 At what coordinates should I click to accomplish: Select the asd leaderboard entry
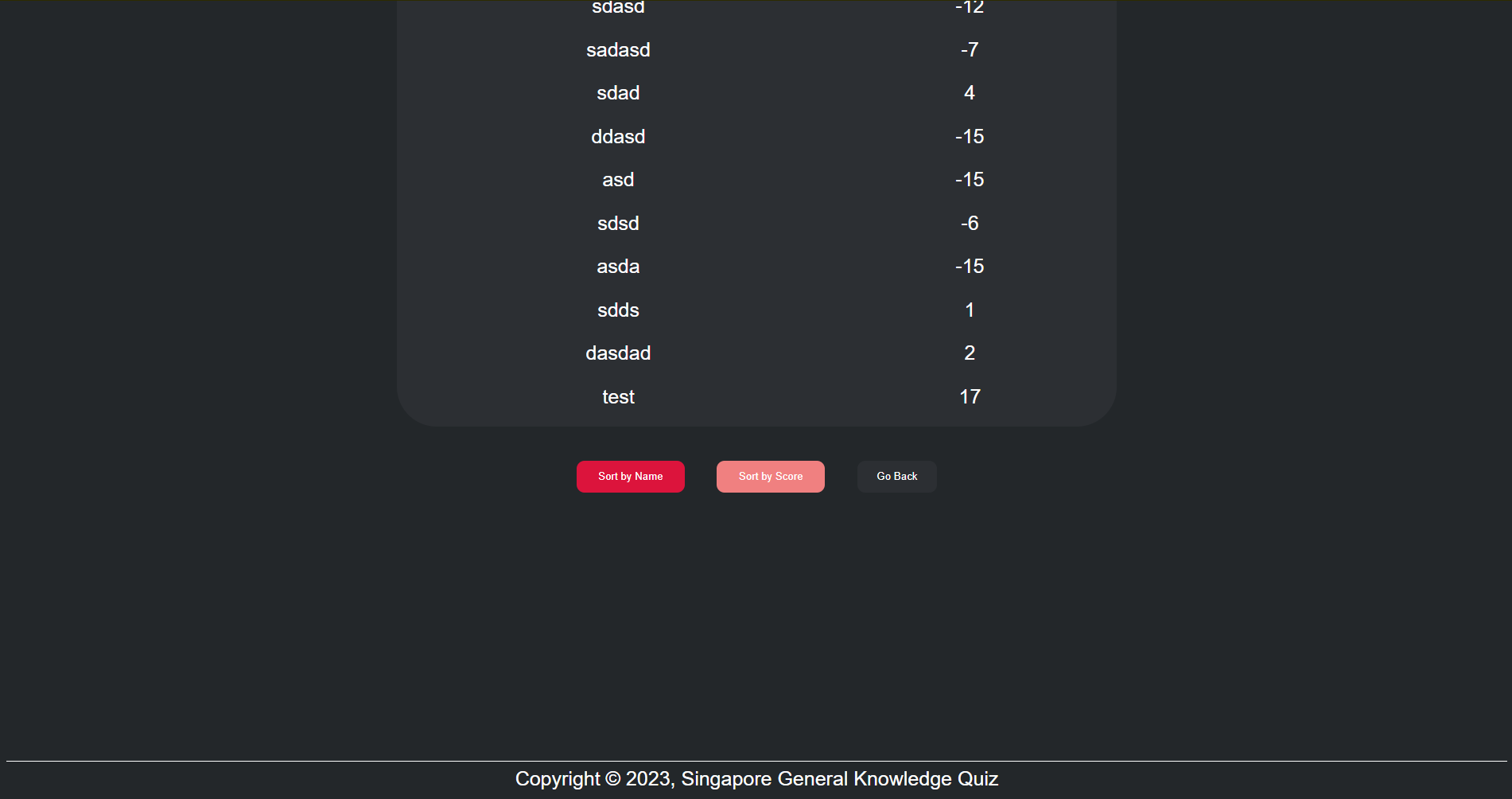pyautogui.click(x=618, y=179)
